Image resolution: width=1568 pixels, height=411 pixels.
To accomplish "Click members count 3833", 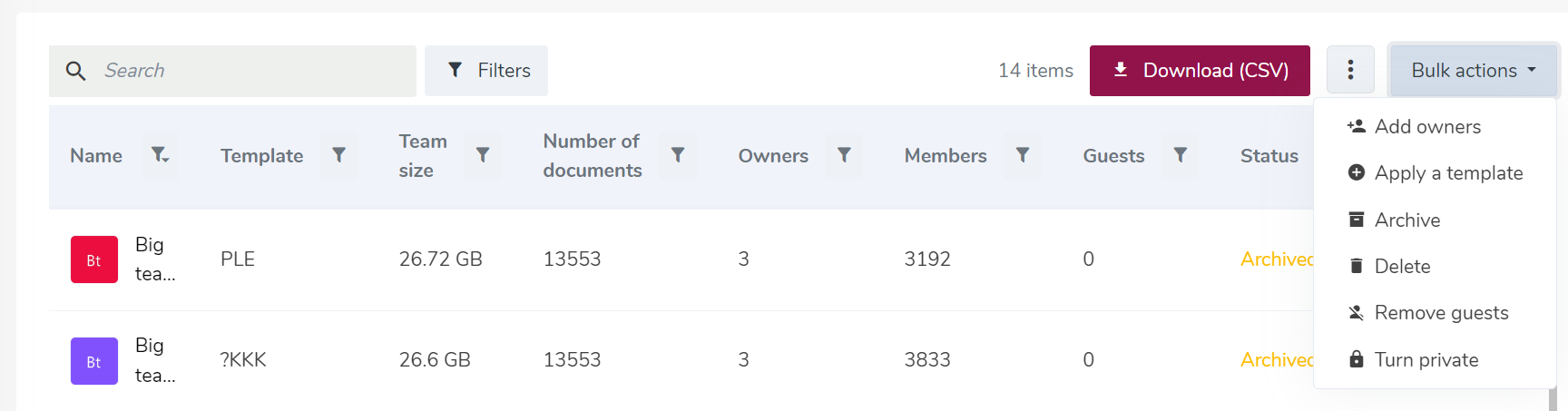I will coord(927,360).
